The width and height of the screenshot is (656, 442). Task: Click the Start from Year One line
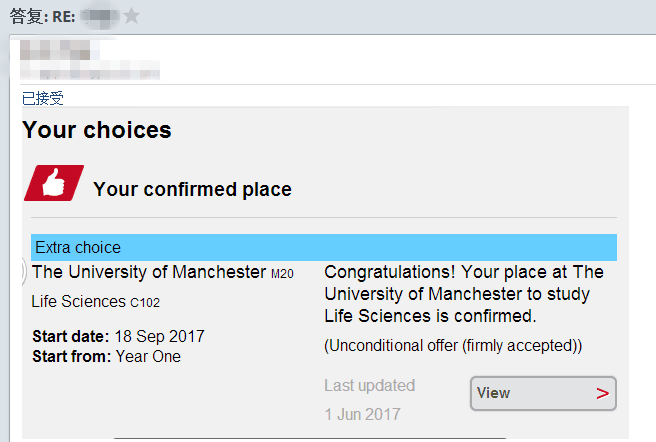pyautogui.click(x=106, y=356)
